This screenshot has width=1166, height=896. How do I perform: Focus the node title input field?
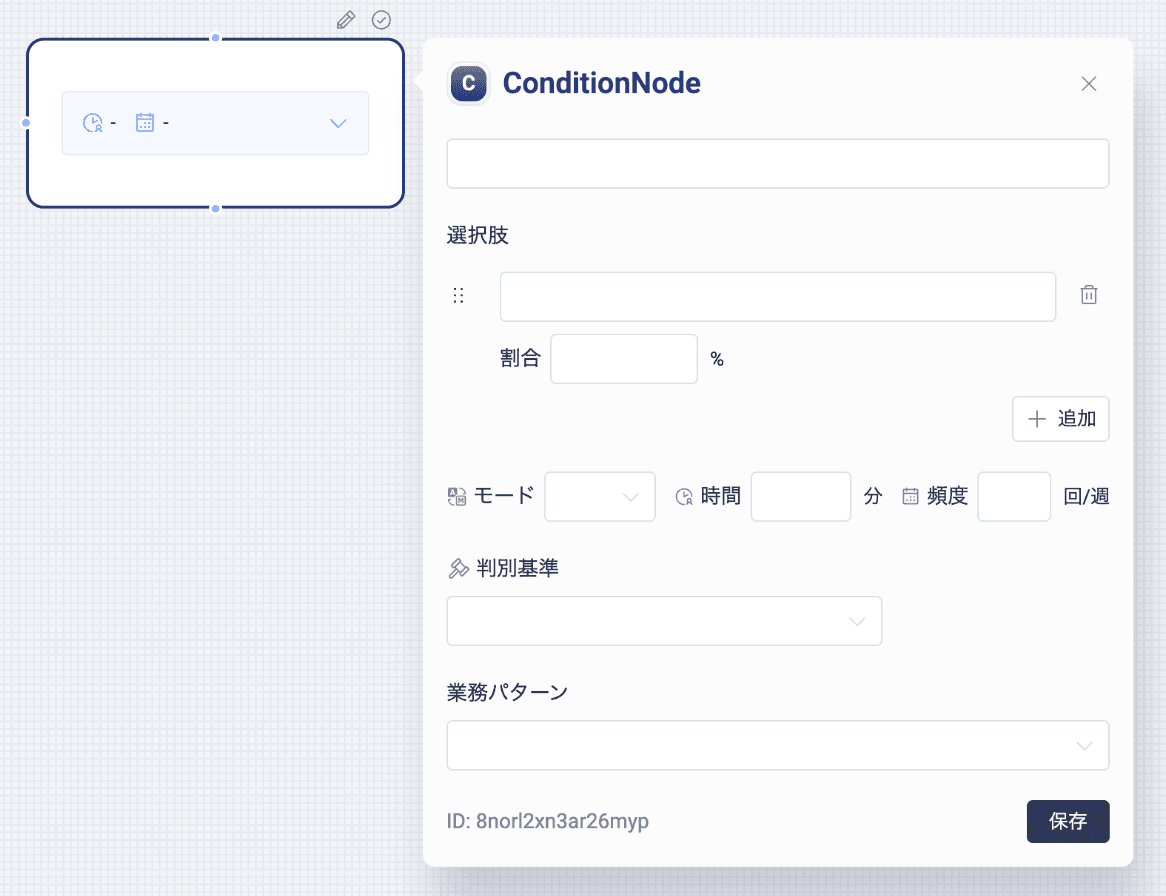coord(778,164)
